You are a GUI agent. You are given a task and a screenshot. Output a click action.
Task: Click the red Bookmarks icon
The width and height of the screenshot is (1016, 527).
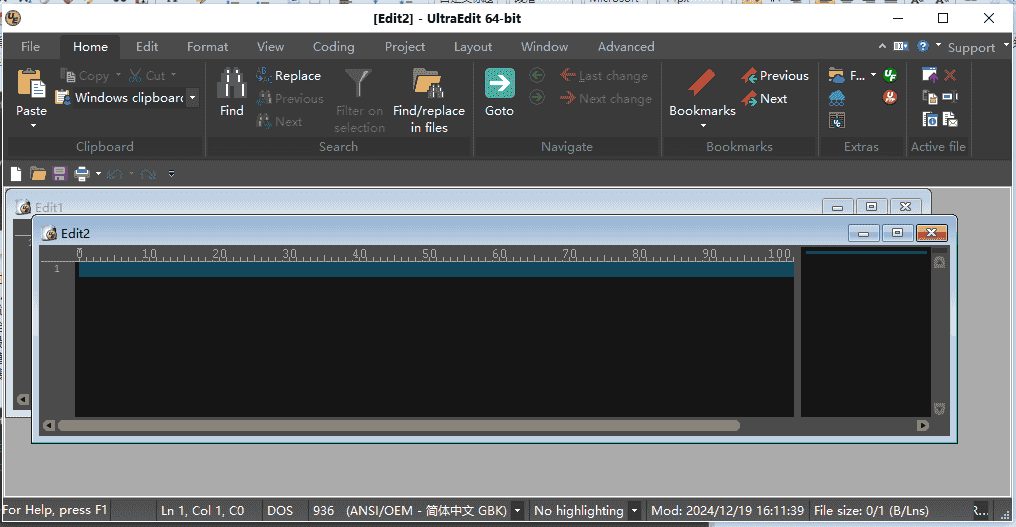702,84
